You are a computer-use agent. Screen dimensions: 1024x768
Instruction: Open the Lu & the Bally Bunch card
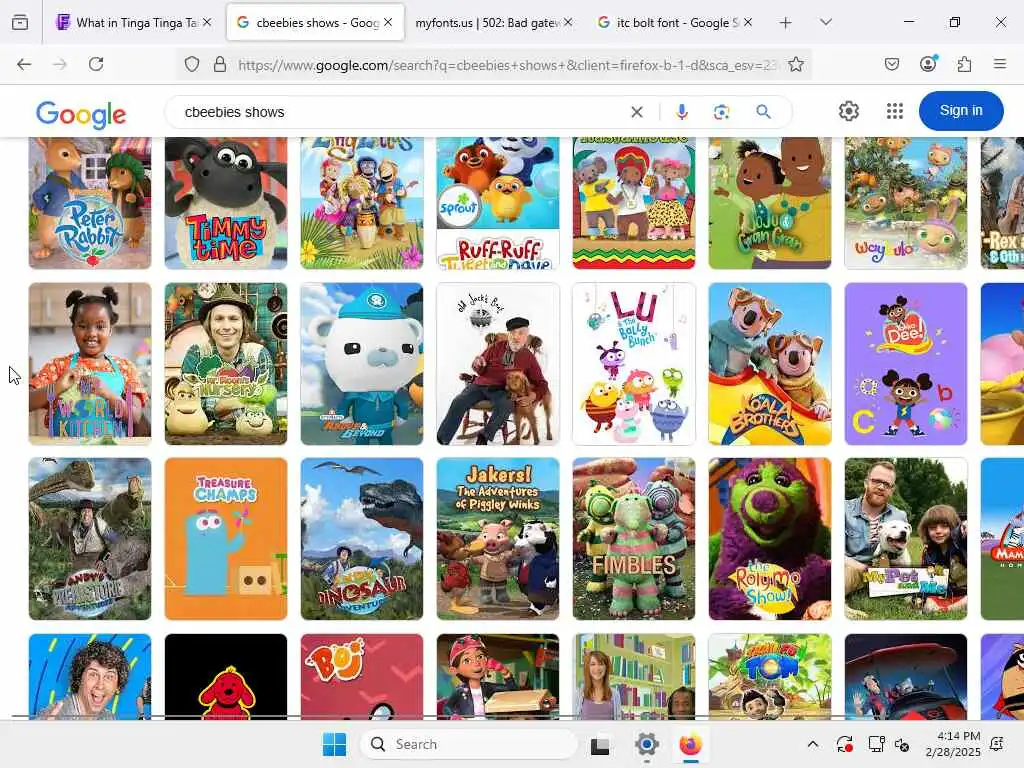(634, 364)
